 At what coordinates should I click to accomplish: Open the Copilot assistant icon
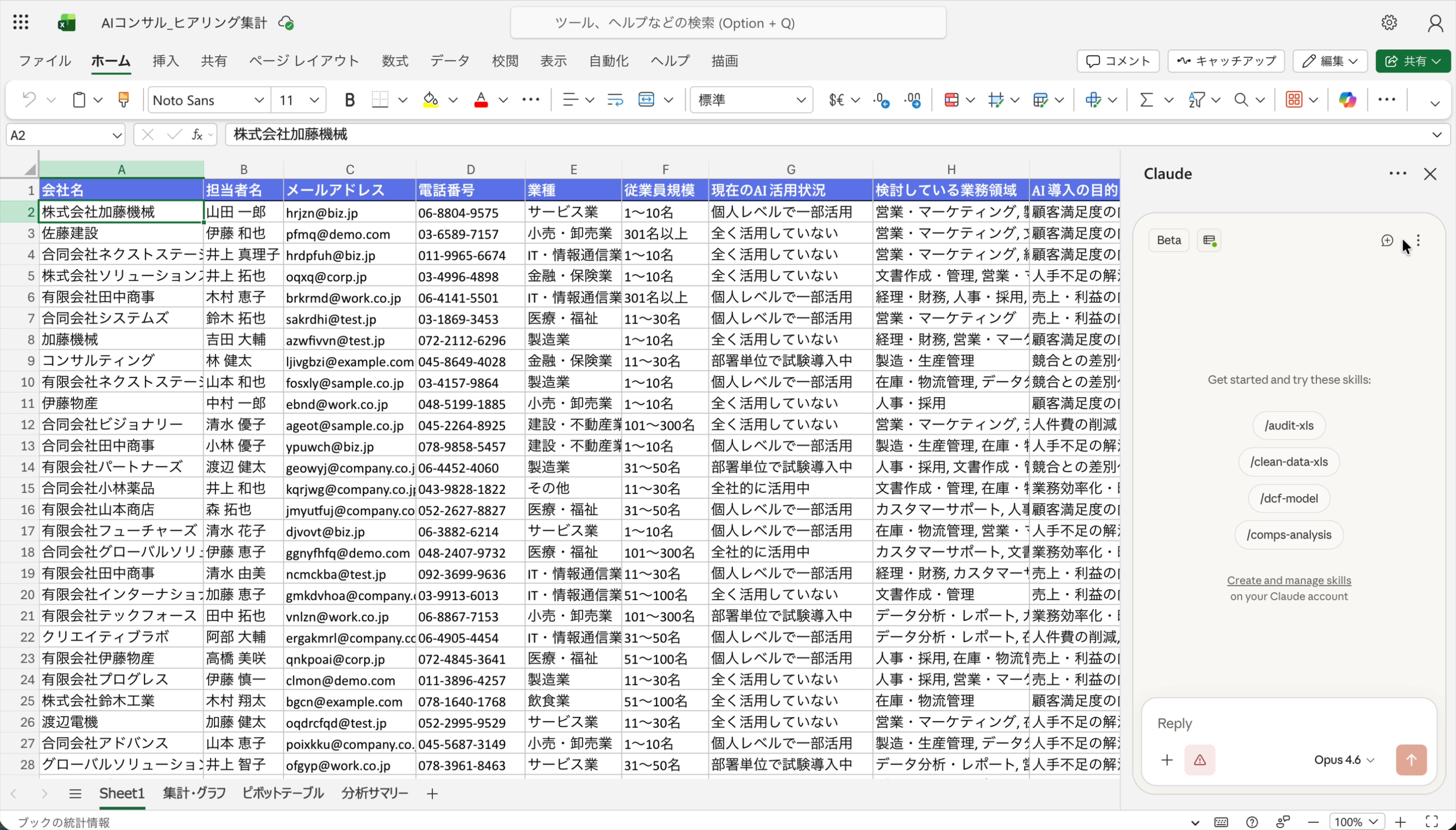[1347, 99]
